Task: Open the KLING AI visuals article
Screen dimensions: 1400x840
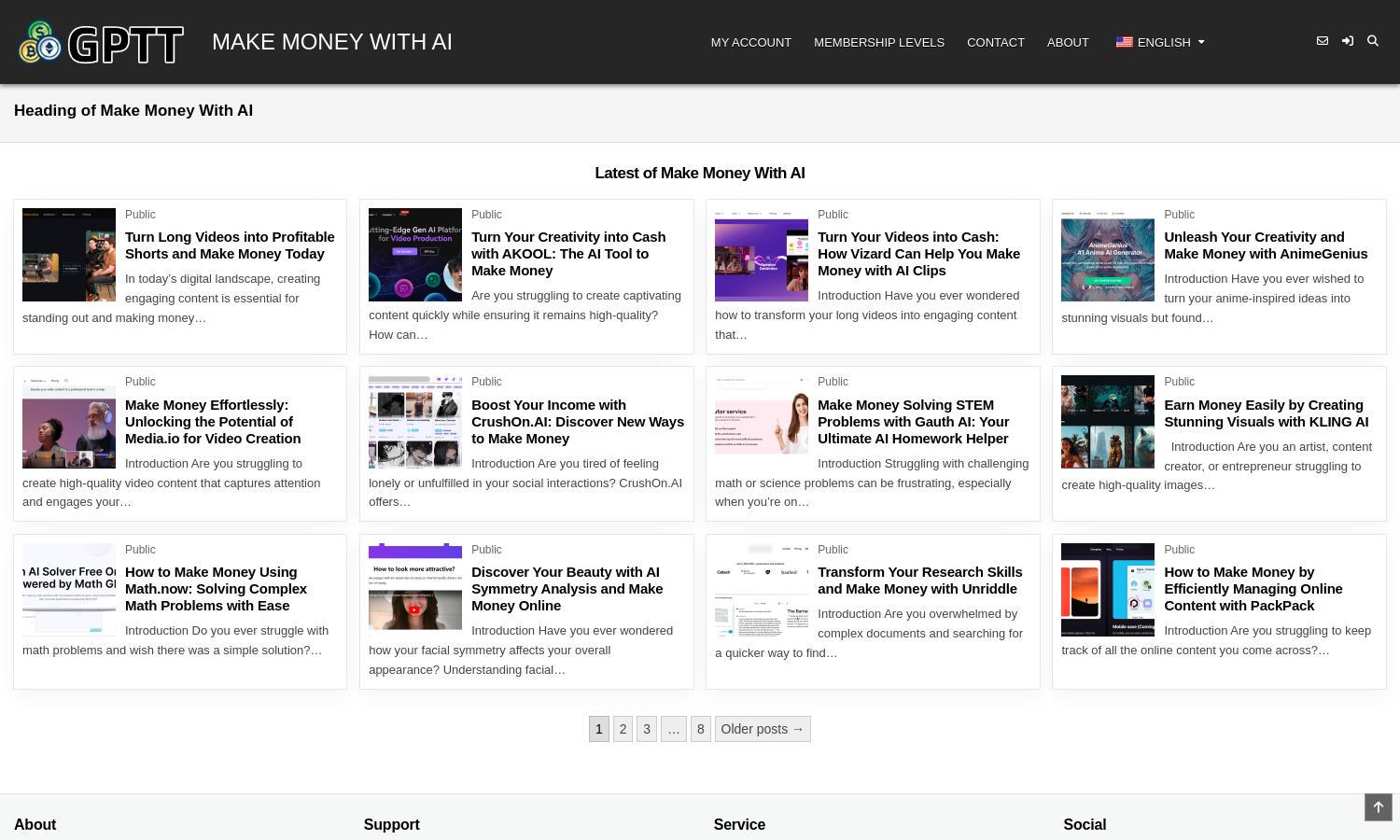Action: pos(1266,413)
